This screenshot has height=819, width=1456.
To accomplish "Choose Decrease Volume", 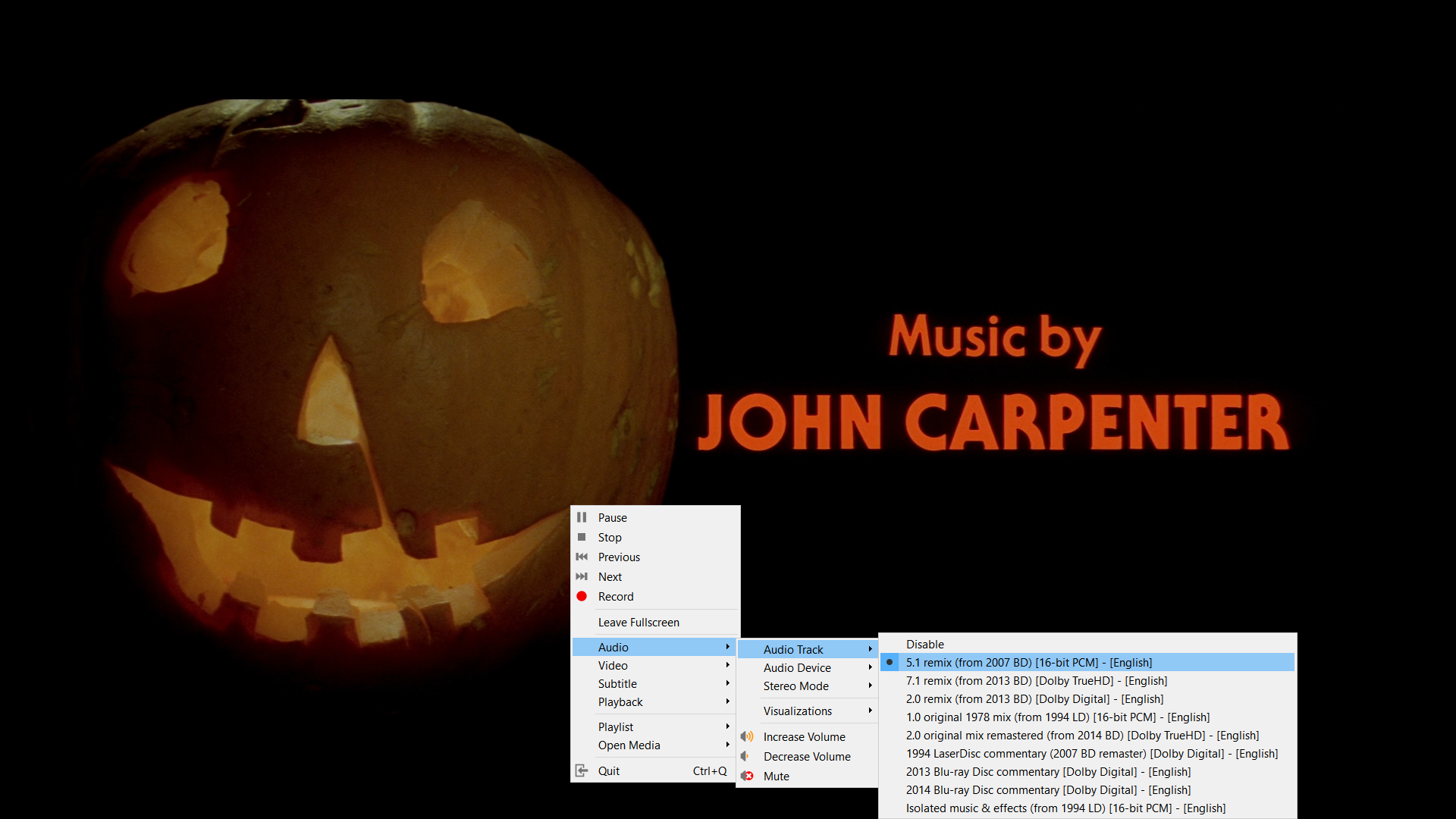I will click(807, 756).
